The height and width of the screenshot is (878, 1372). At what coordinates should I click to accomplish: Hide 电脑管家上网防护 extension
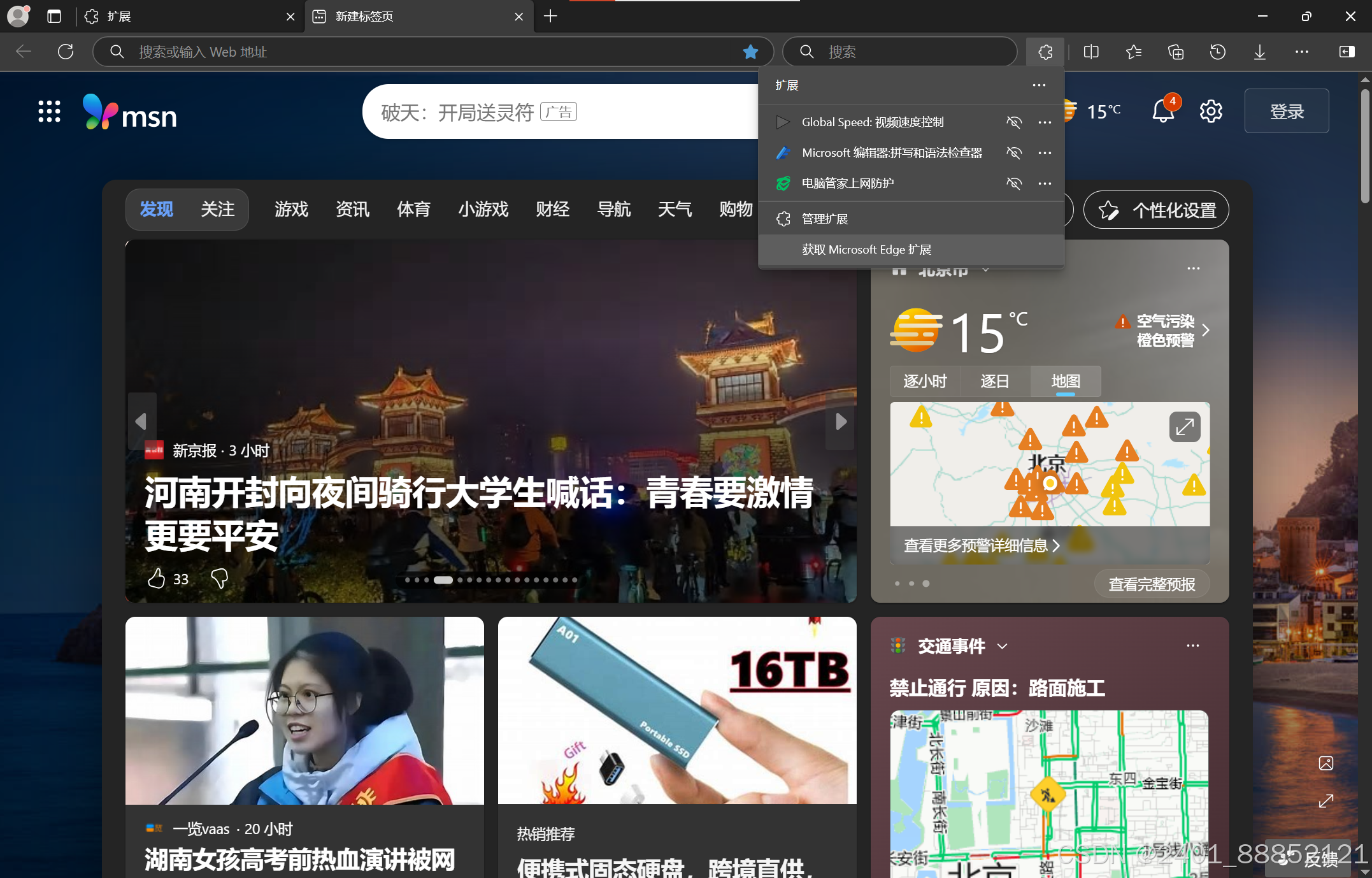pyautogui.click(x=1014, y=184)
